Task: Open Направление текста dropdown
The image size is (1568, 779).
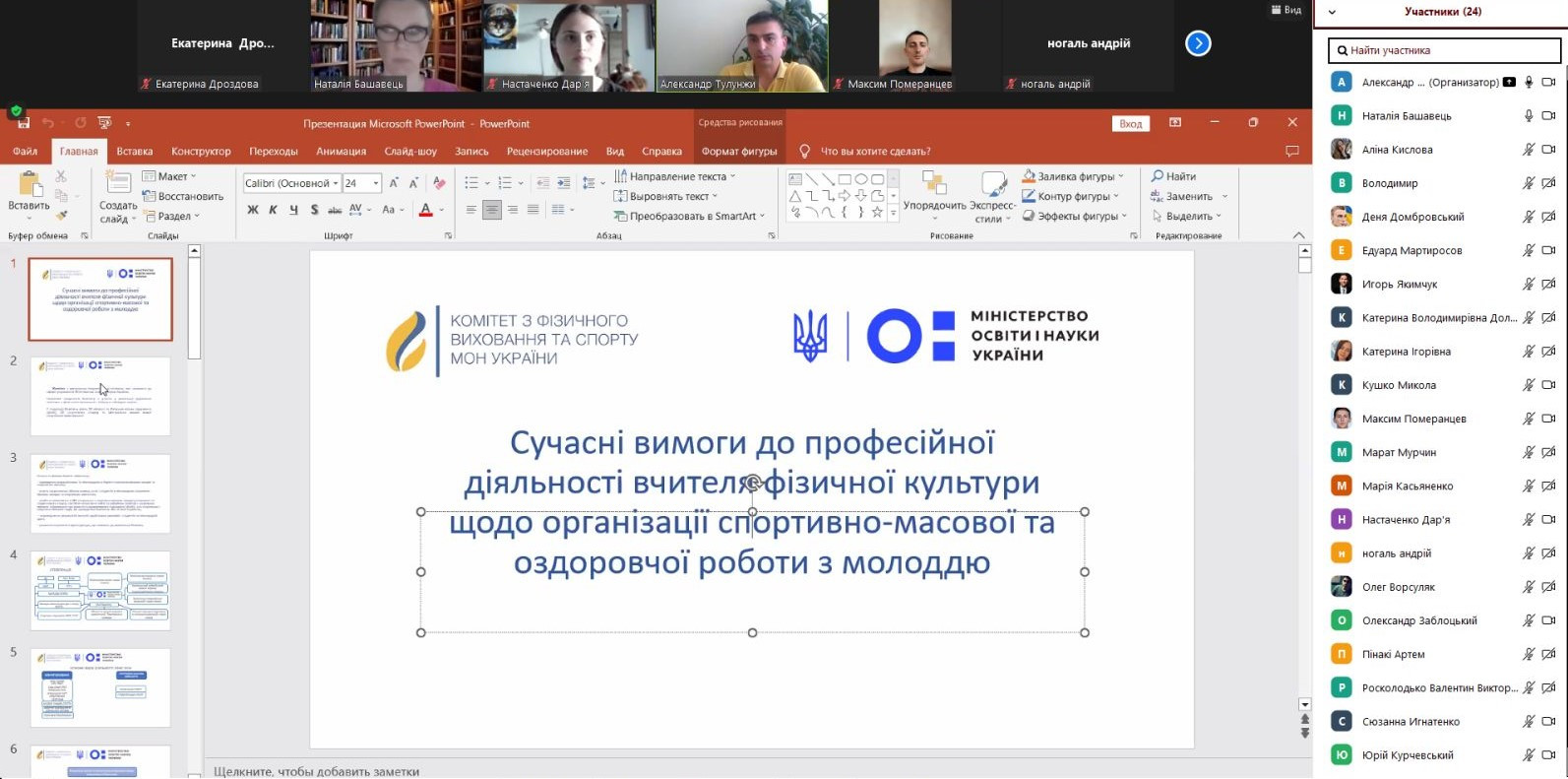Action: (x=675, y=176)
